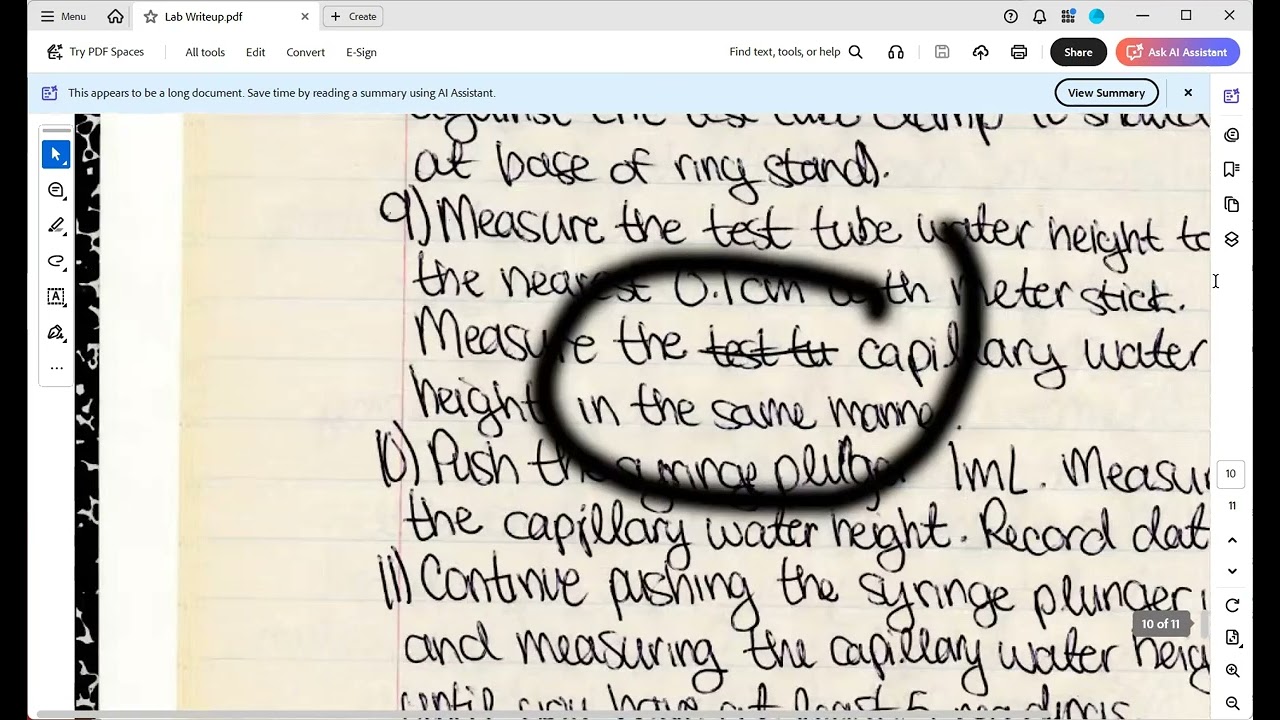Go to the Home icon
Viewport: 1280px width, 720px height.
[116, 16]
